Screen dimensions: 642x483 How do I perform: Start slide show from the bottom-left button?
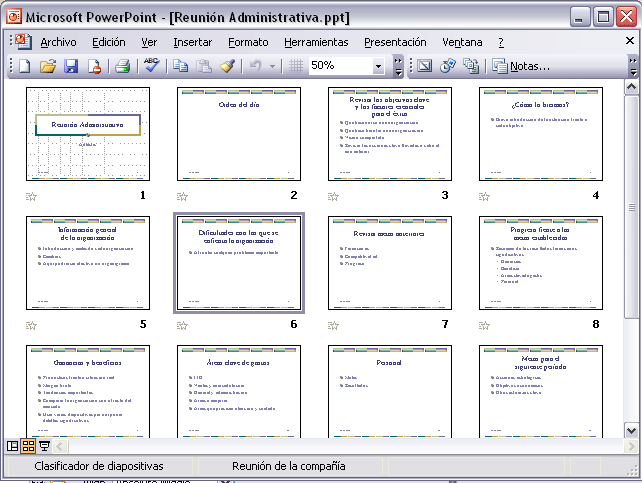click(45, 446)
